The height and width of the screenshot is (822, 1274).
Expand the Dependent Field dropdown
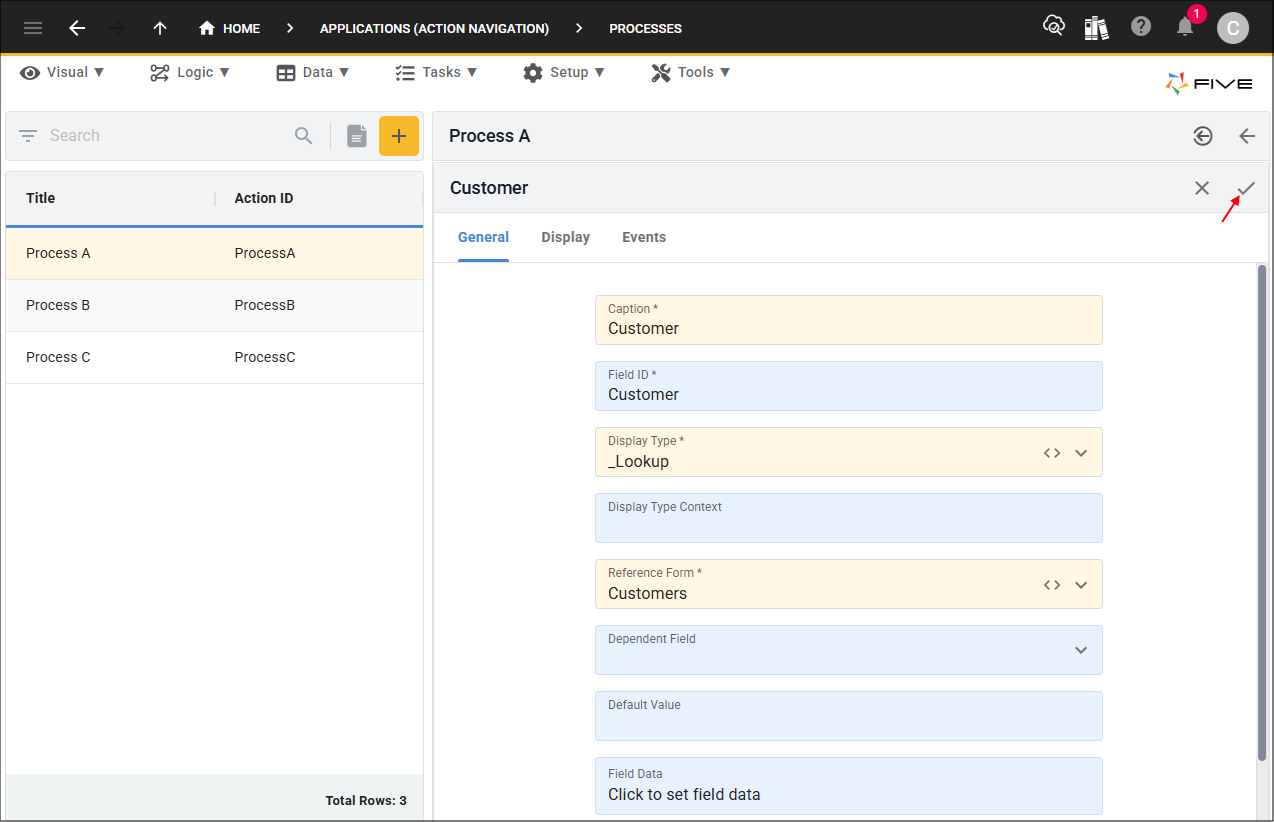click(1081, 650)
